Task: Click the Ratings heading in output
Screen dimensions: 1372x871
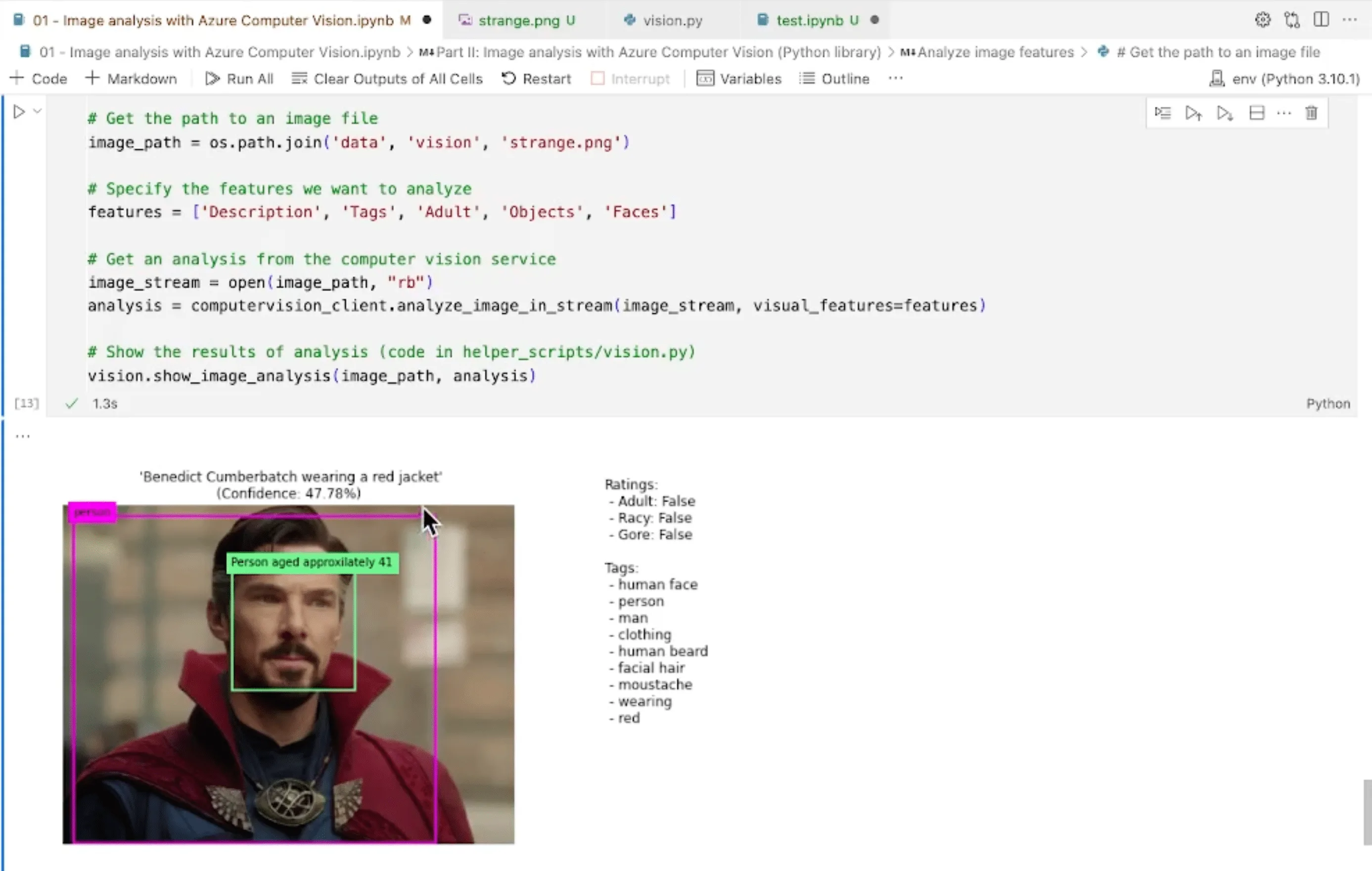Action: 631,484
